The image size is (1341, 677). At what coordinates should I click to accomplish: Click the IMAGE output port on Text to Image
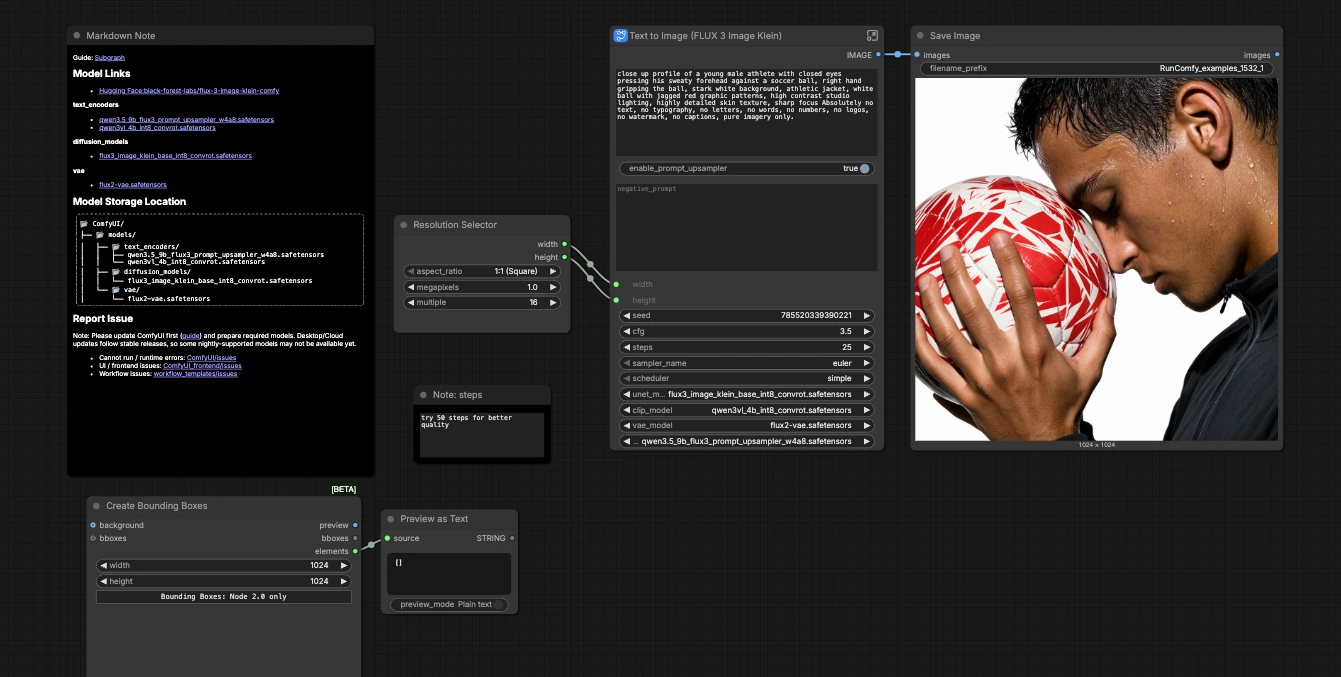(878, 55)
